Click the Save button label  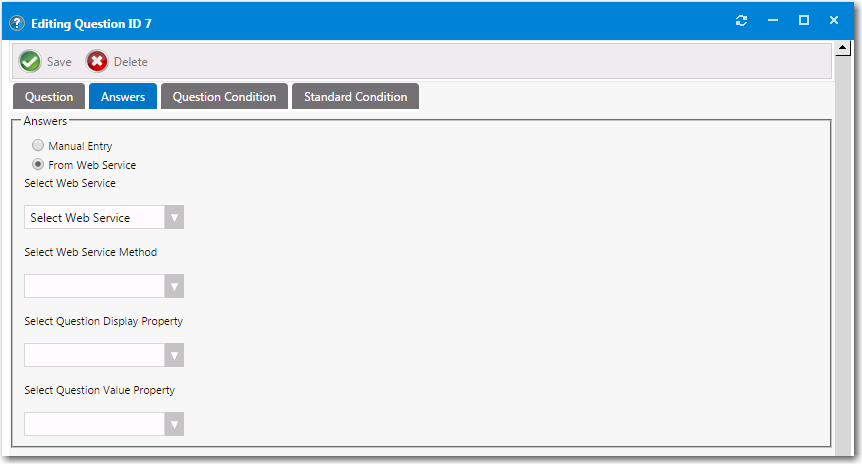click(59, 62)
